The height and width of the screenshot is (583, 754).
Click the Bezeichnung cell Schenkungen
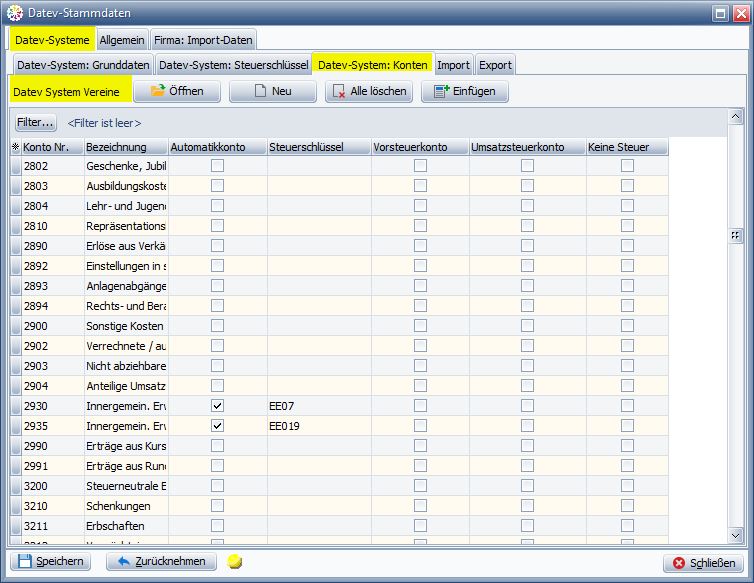pyautogui.click(x=126, y=506)
